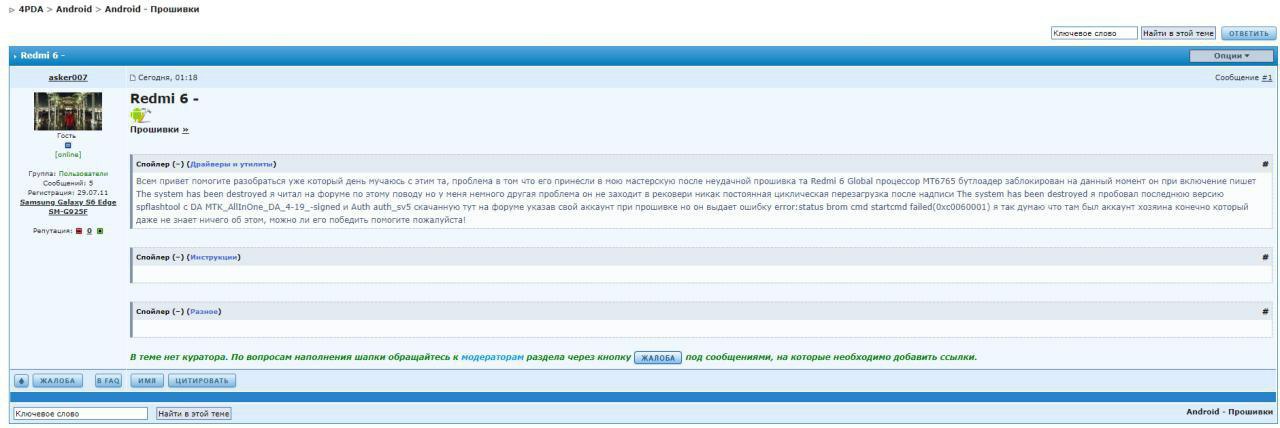This screenshot has height=428, width=1280.
Task: Open the Android breadcrumb link
Action: point(76,9)
